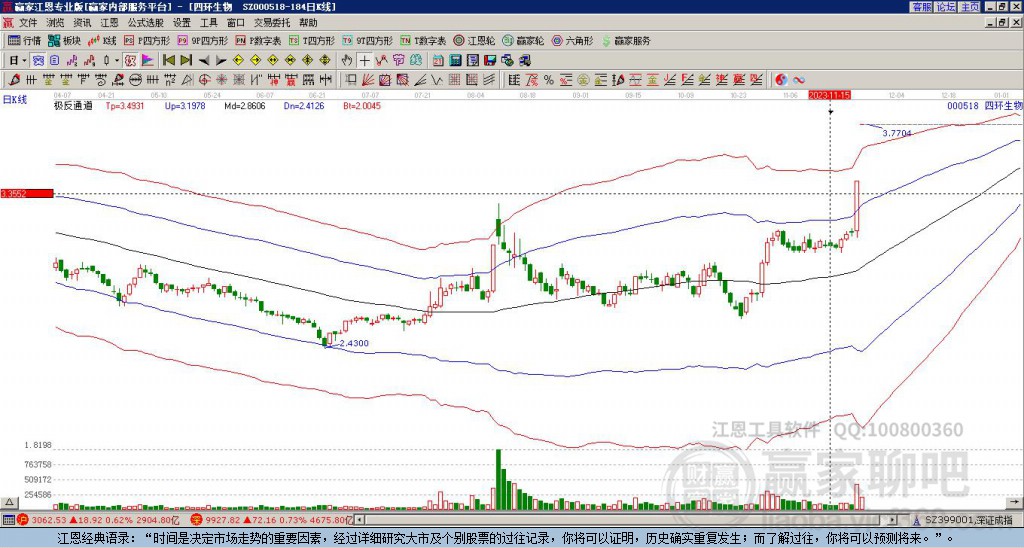Step chart left with black arrow
The height and width of the screenshot is (548, 1024).
[x=204, y=61]
